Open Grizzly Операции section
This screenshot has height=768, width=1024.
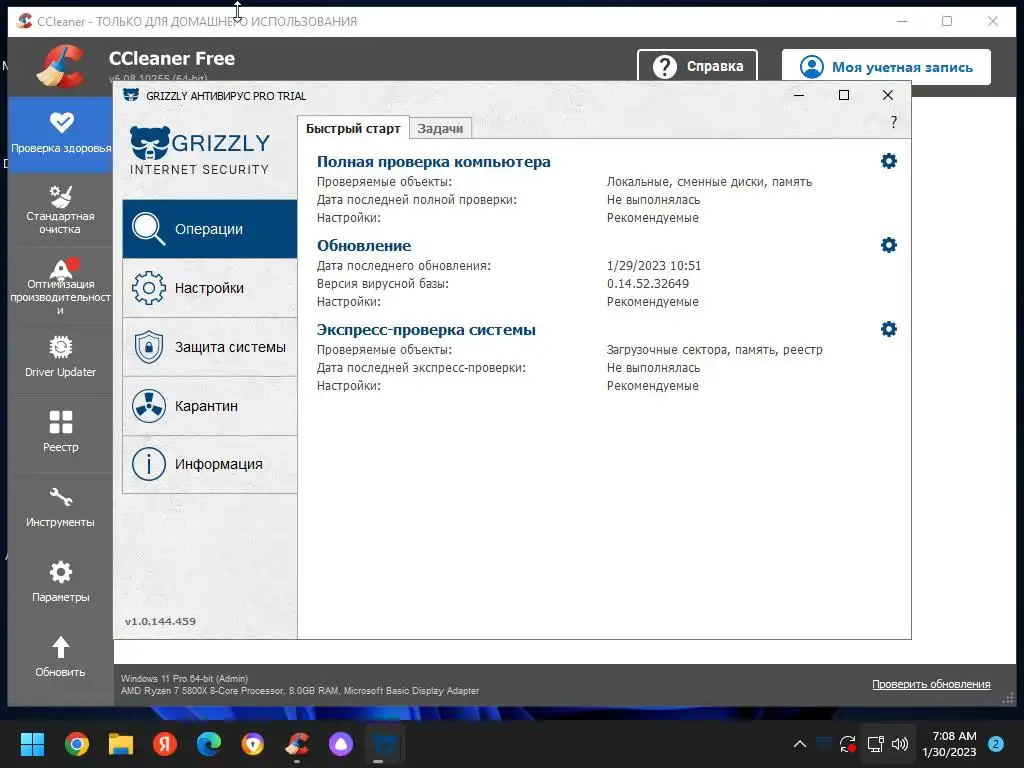coord(210,229)
